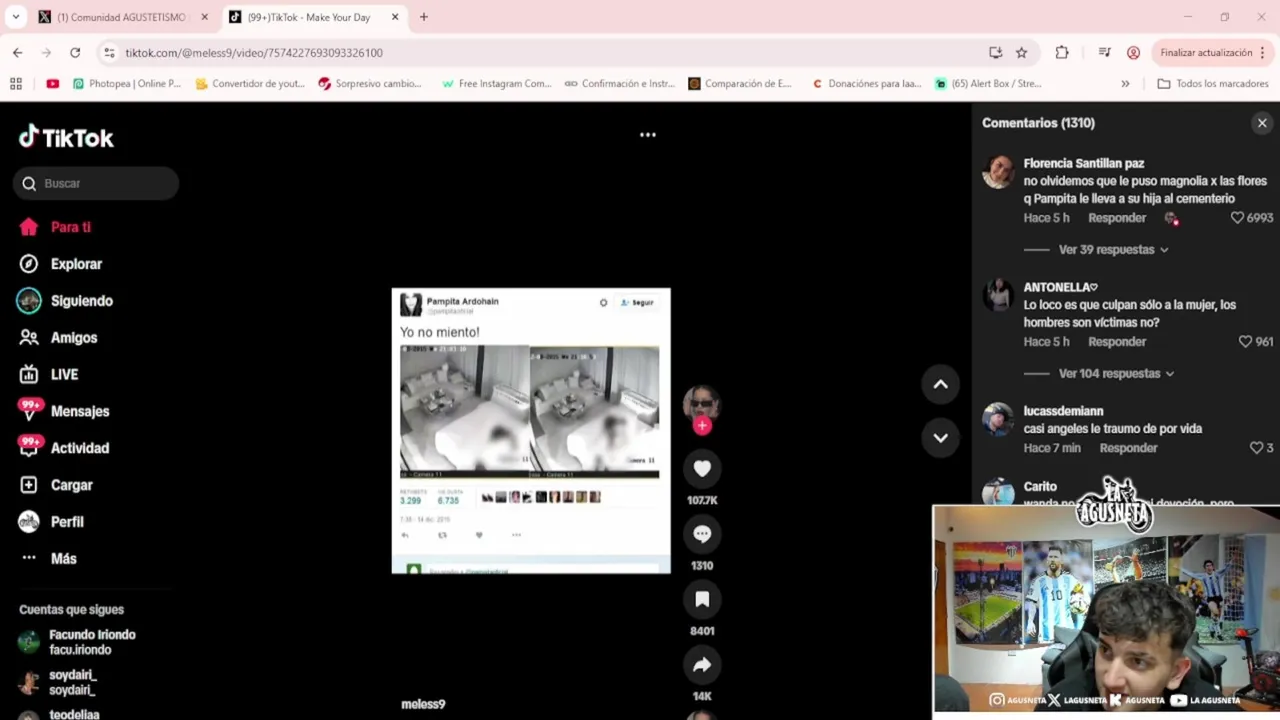The width and height of the screenshot is (1280, 720).
Task: Click the video player content
Action: (x=531, y=430)
